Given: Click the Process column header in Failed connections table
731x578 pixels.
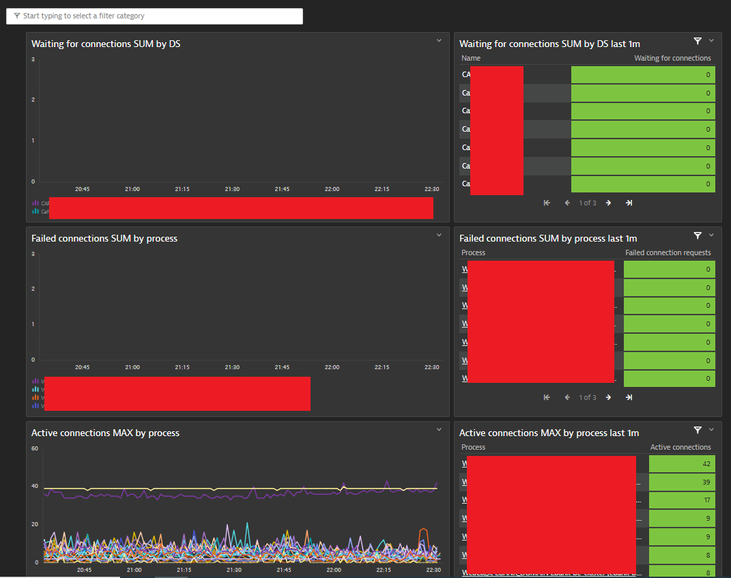Looking at the screenshot, I should [x=473, y=253].
